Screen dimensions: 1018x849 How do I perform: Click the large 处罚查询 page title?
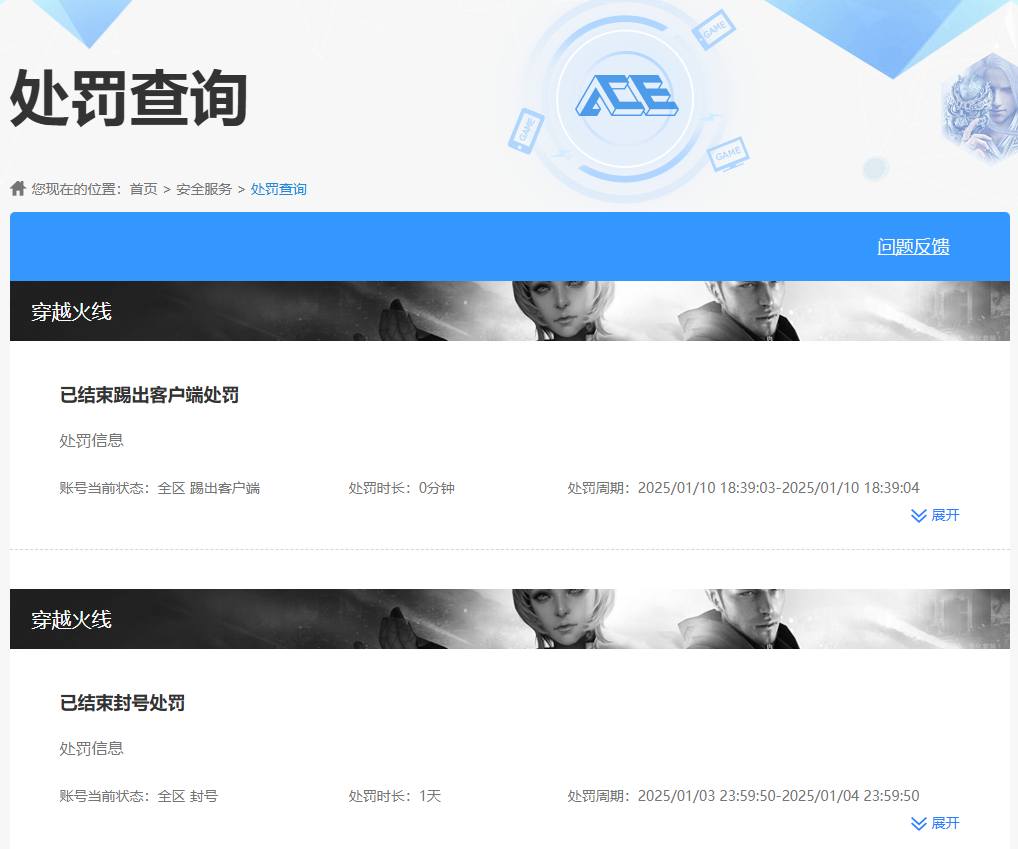[x=129, y=98]
